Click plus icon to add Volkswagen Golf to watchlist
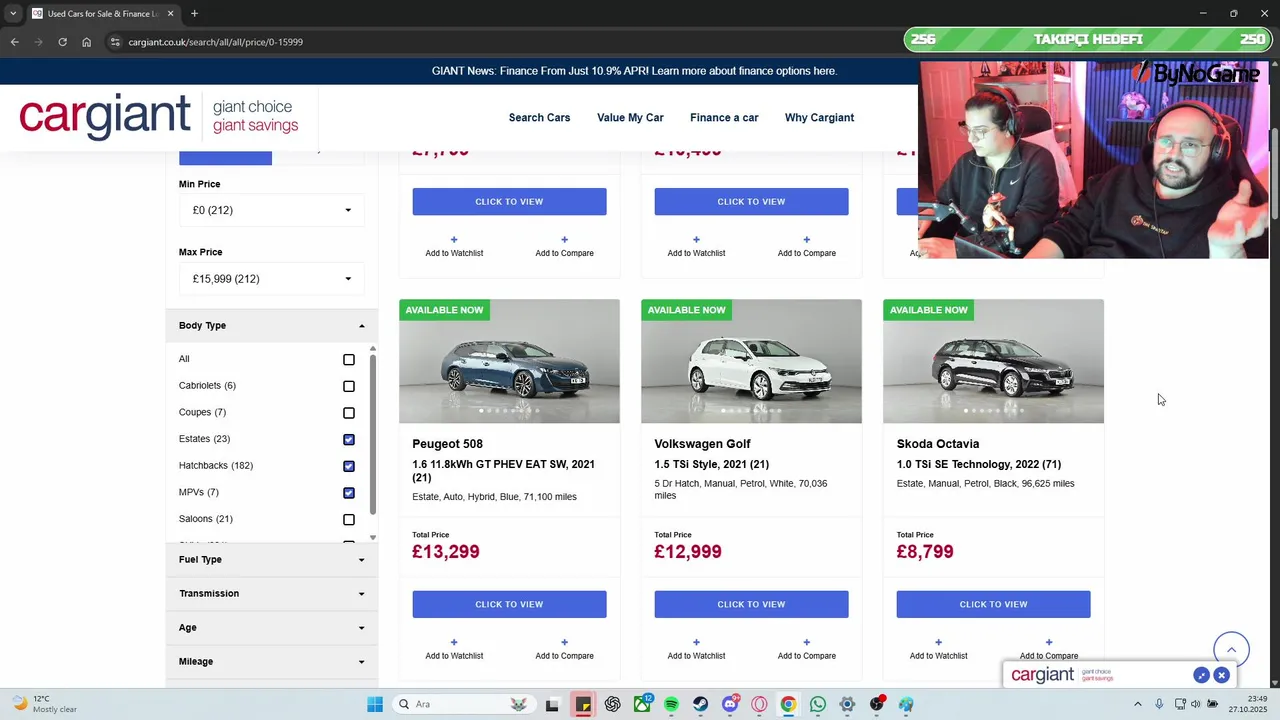The image size is (1280, 720). click(696, 642)
